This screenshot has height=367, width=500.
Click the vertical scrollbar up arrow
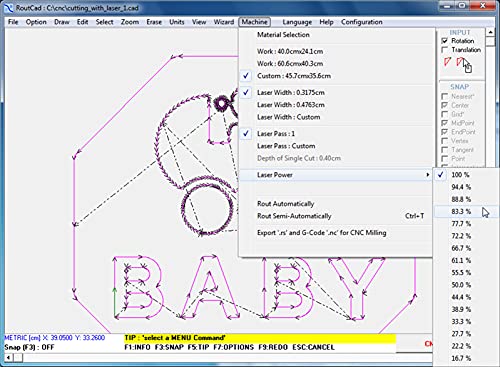coord(490,32)
